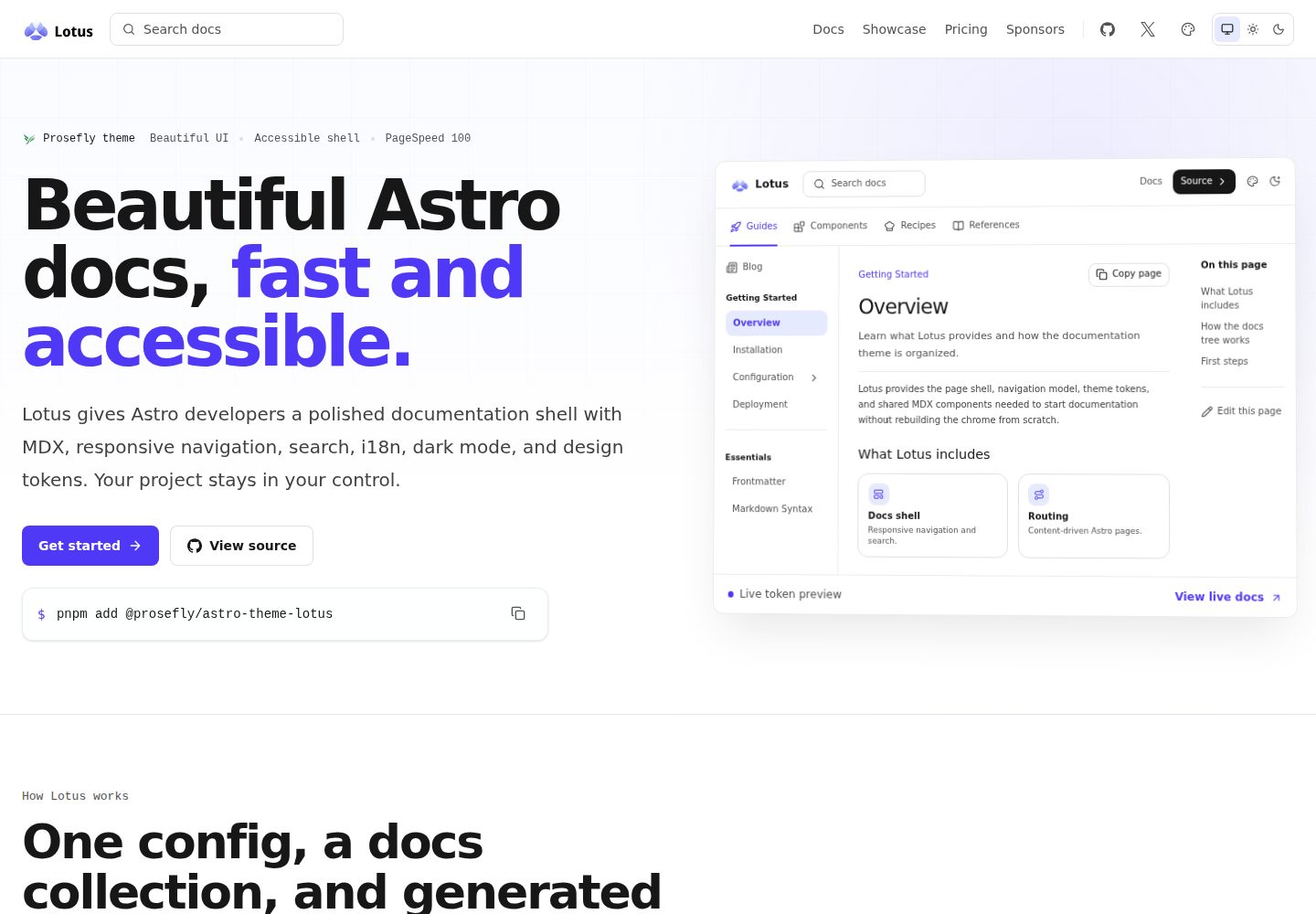Image resolution: width=1316 pixels, height=914 pixels.
Task: Switch to dark mode moon icon
Action: 1279,29
